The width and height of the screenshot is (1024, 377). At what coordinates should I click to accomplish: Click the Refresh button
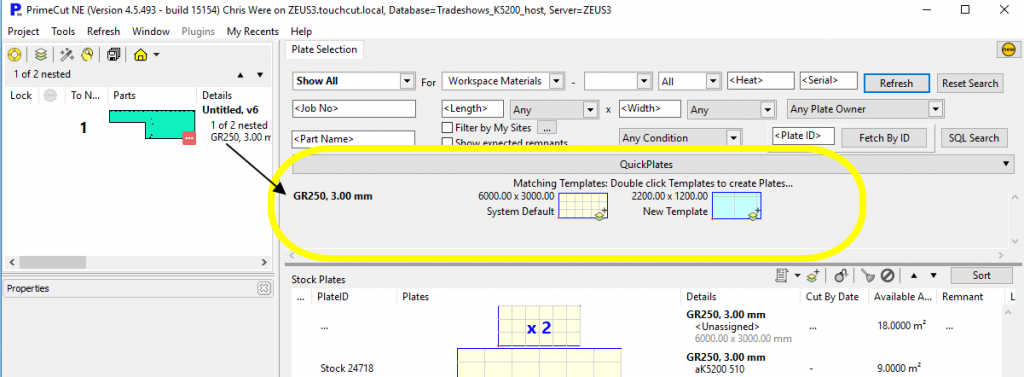click(x=897, y=83)
